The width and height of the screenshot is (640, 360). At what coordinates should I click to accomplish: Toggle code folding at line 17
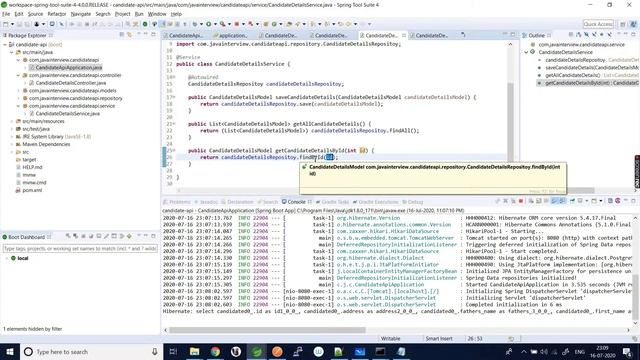174,97
